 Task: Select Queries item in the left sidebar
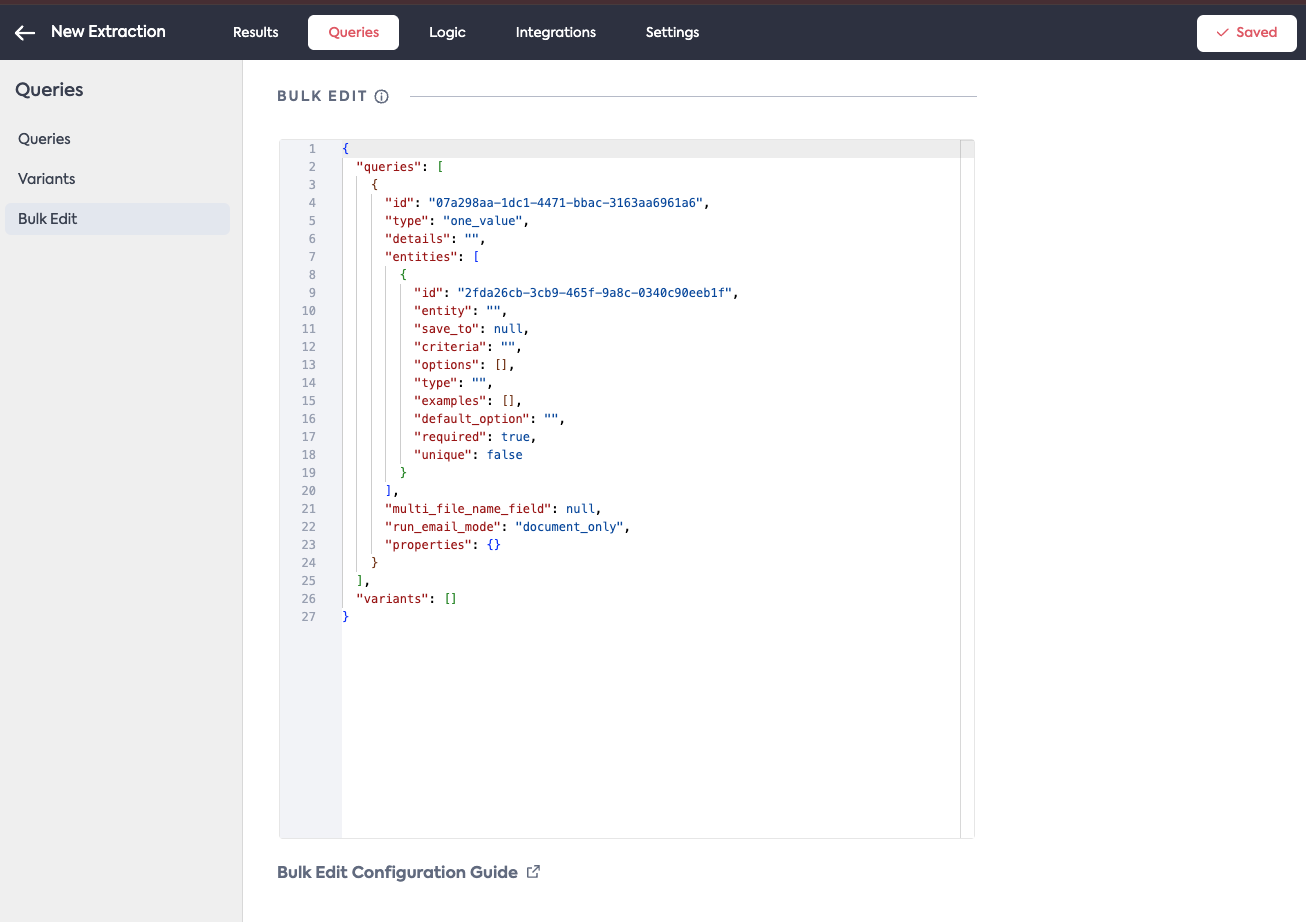point(44,139)
